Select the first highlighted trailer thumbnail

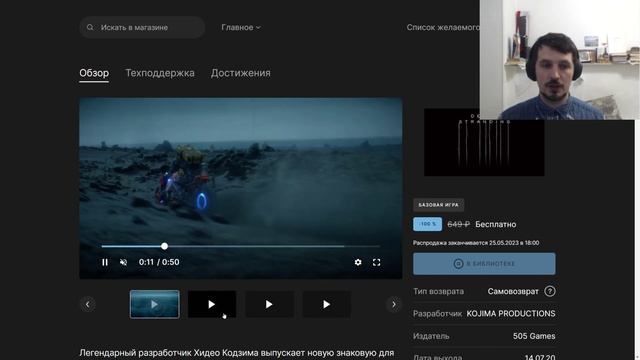coord(155,304)
